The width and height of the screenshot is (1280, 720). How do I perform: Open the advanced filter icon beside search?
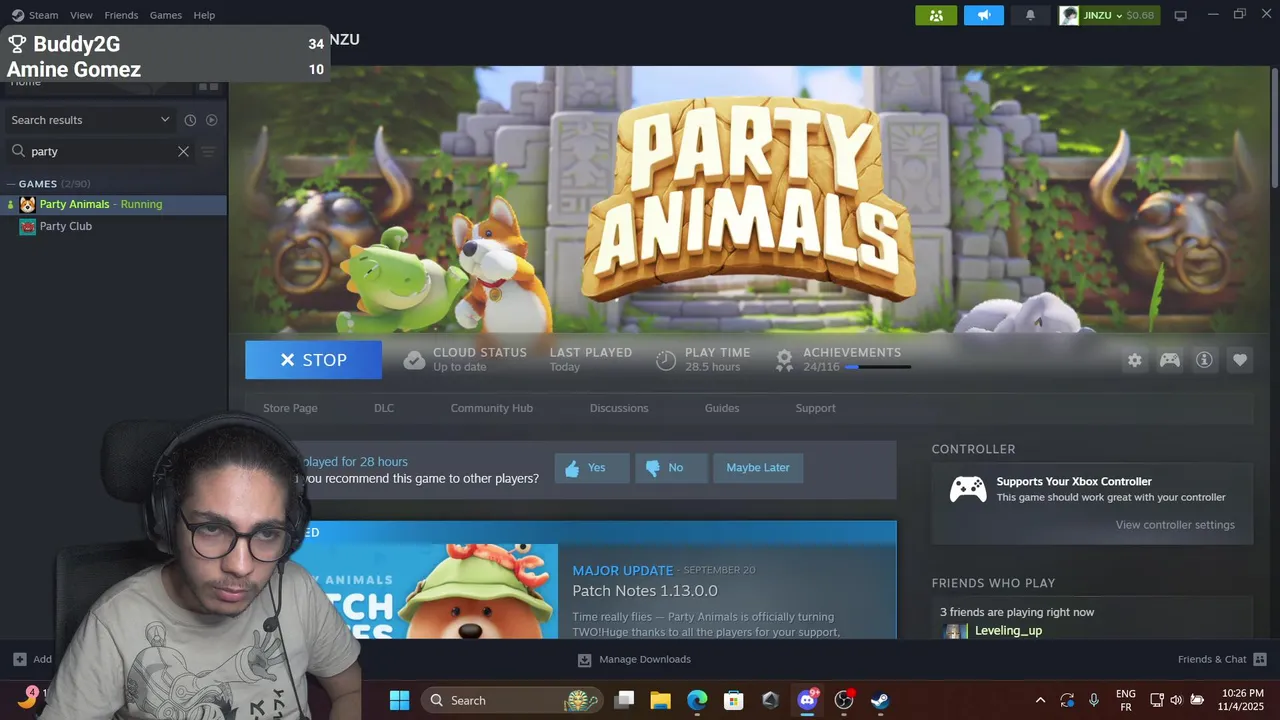coord(208,152)
